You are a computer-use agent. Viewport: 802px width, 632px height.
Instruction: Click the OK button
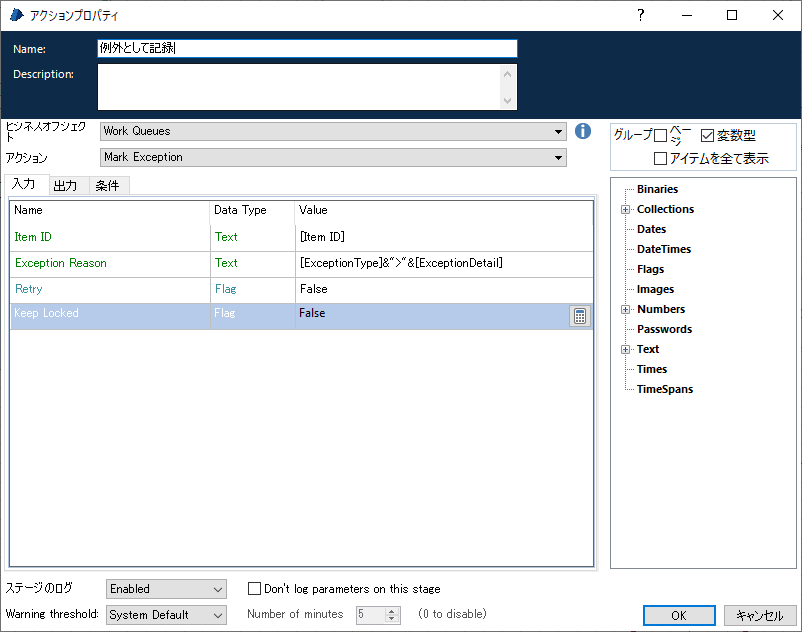679,615
